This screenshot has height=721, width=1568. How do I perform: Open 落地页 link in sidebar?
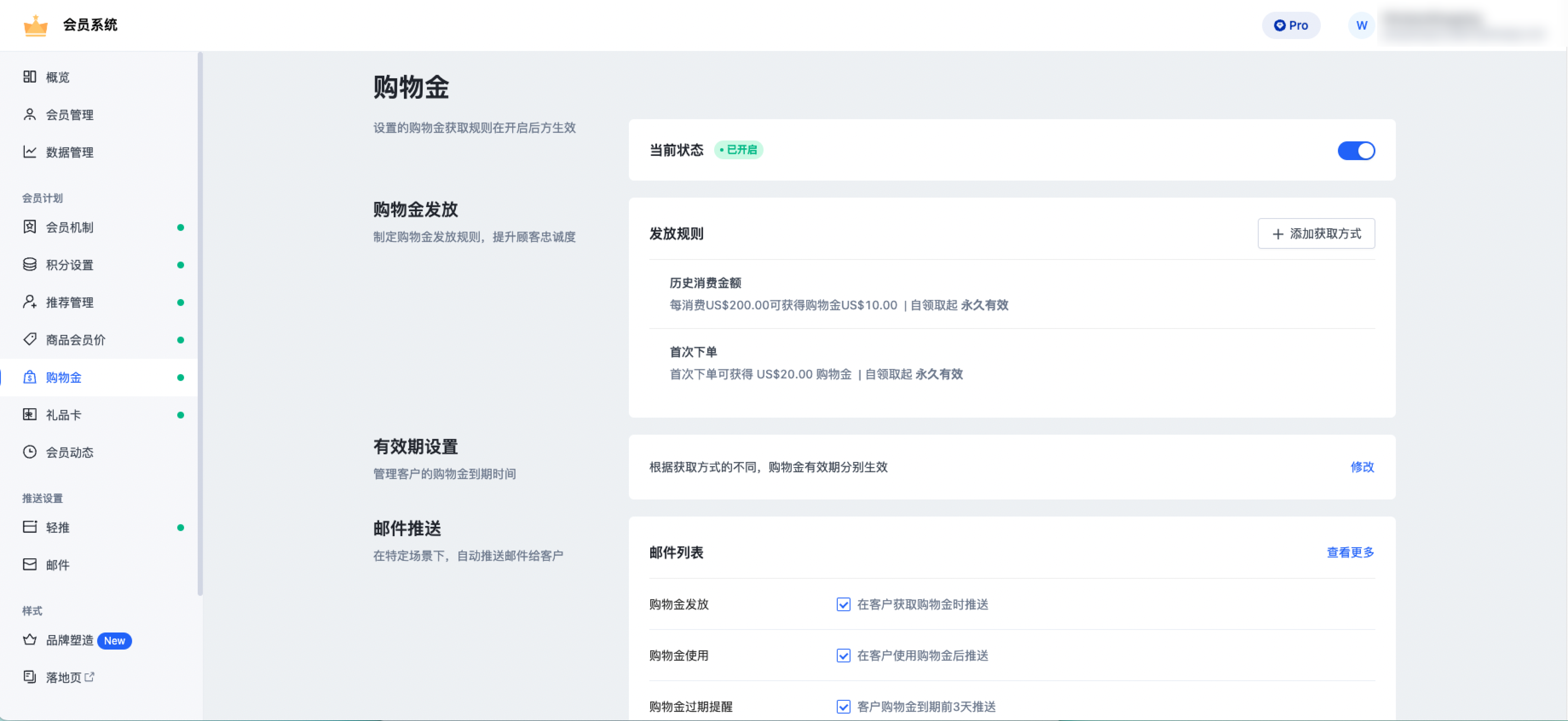[x=99, y=677]
